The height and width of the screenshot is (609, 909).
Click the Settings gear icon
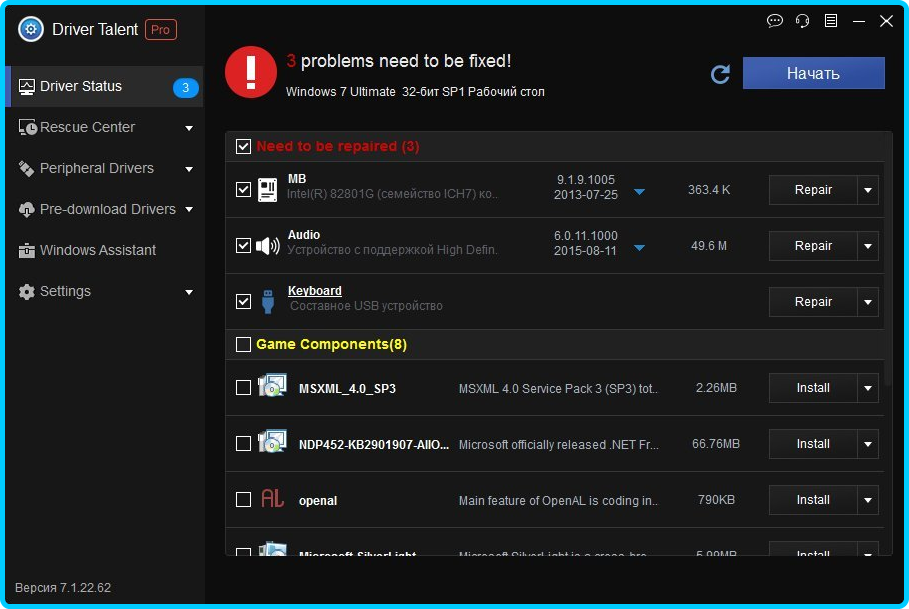(27, 291)
